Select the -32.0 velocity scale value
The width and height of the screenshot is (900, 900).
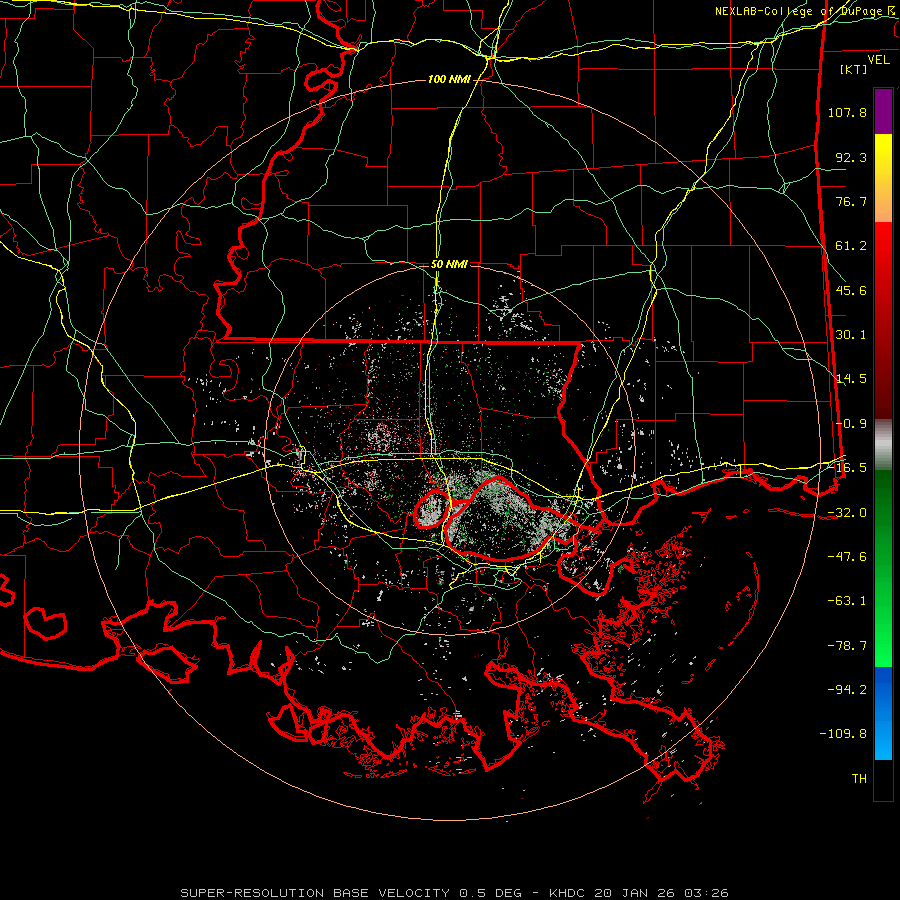(x=847, y=513)
